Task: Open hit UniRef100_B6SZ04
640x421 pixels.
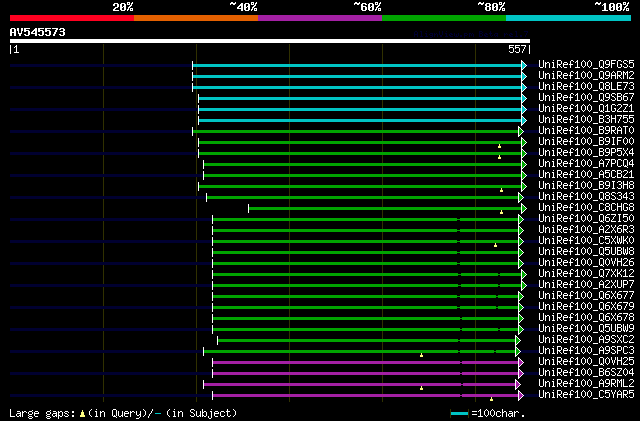Action: (x=586, y=373)
